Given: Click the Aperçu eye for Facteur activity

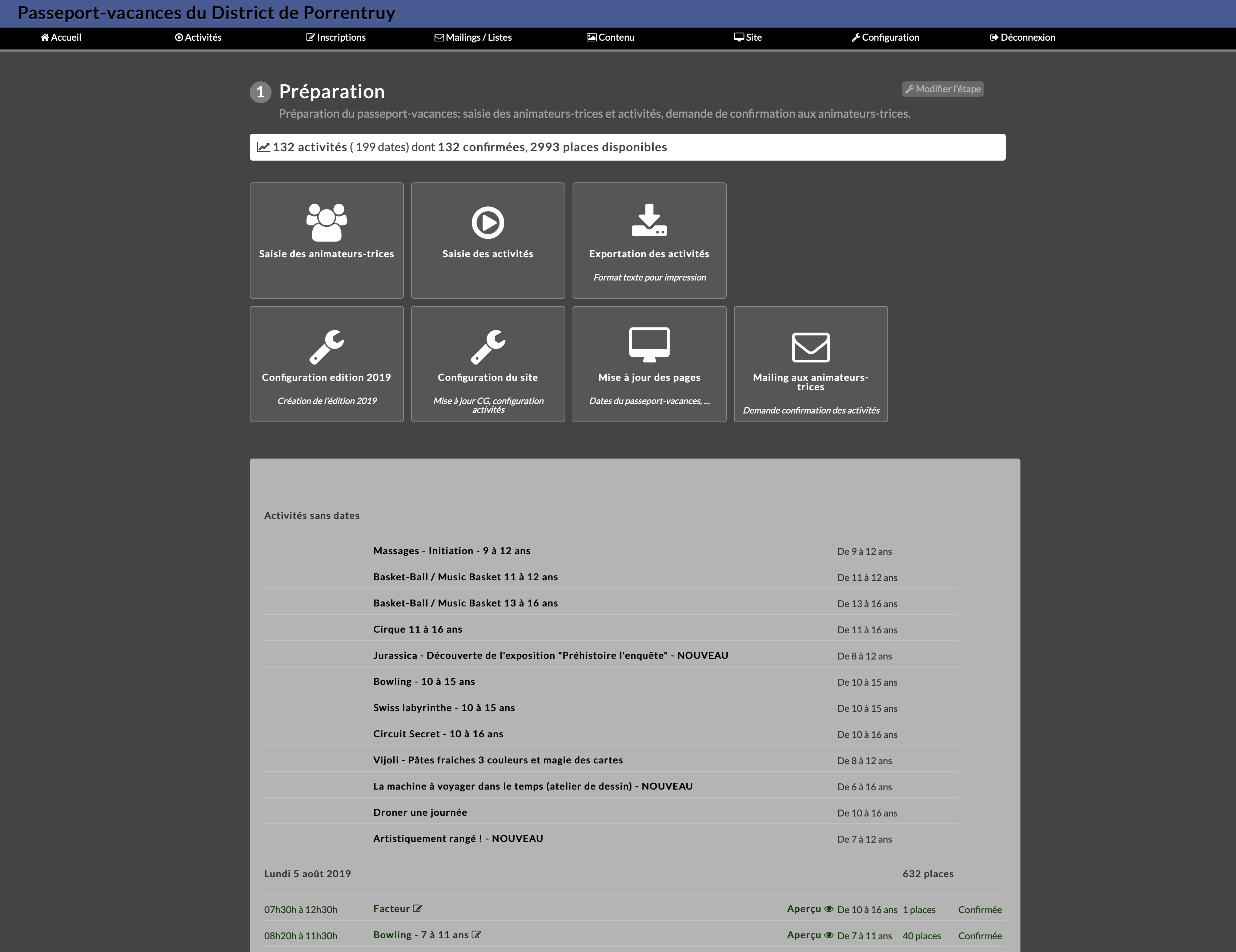Looking at the screenshot, I should [x=828, y=909].
